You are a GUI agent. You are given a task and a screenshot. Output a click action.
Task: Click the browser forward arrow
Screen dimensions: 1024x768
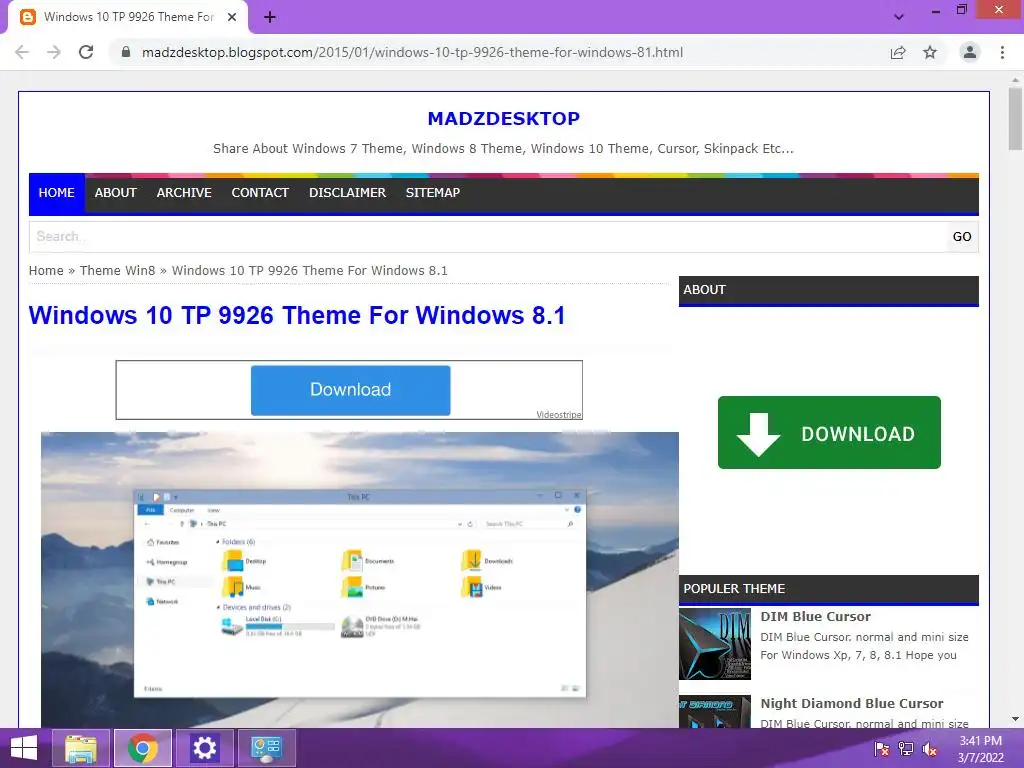click(x=54, y=52)
